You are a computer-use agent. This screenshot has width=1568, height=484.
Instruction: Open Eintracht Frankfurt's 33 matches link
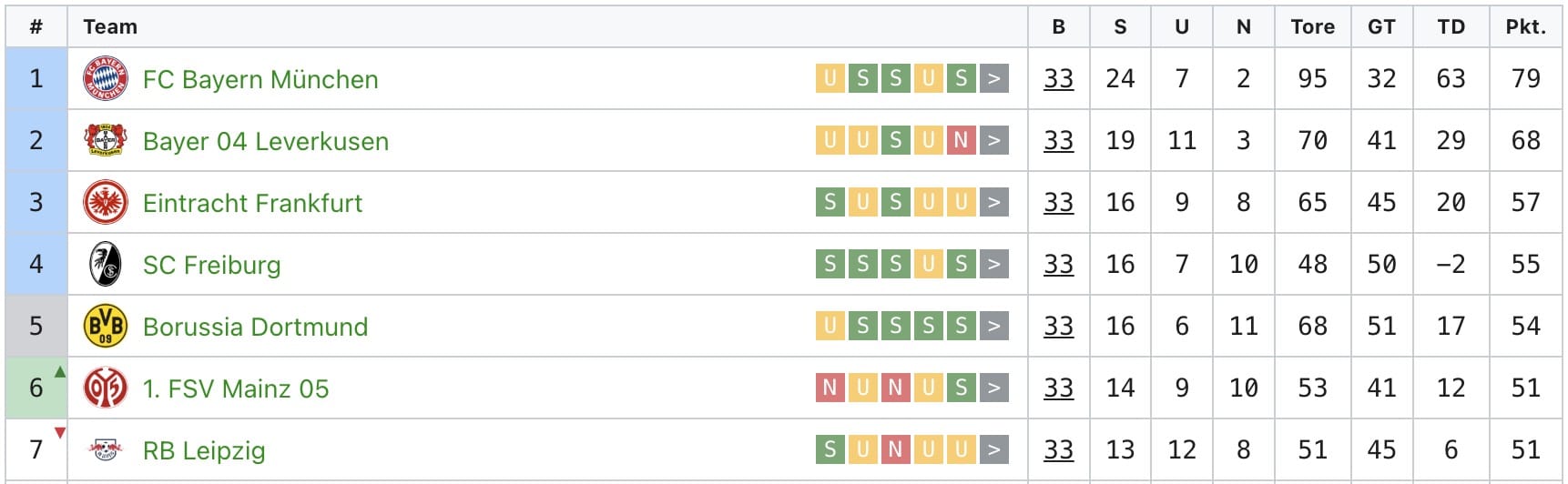point(1058,203)
